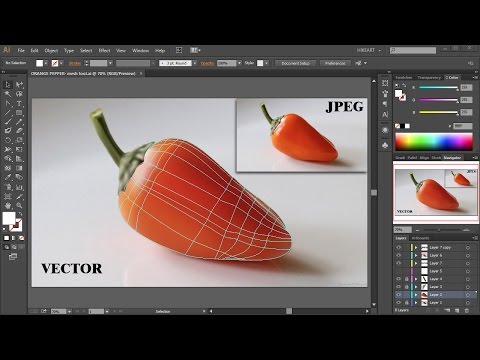Open the Effect menu
The height and width of the screenshot is (360, 480).
(104, 50)
